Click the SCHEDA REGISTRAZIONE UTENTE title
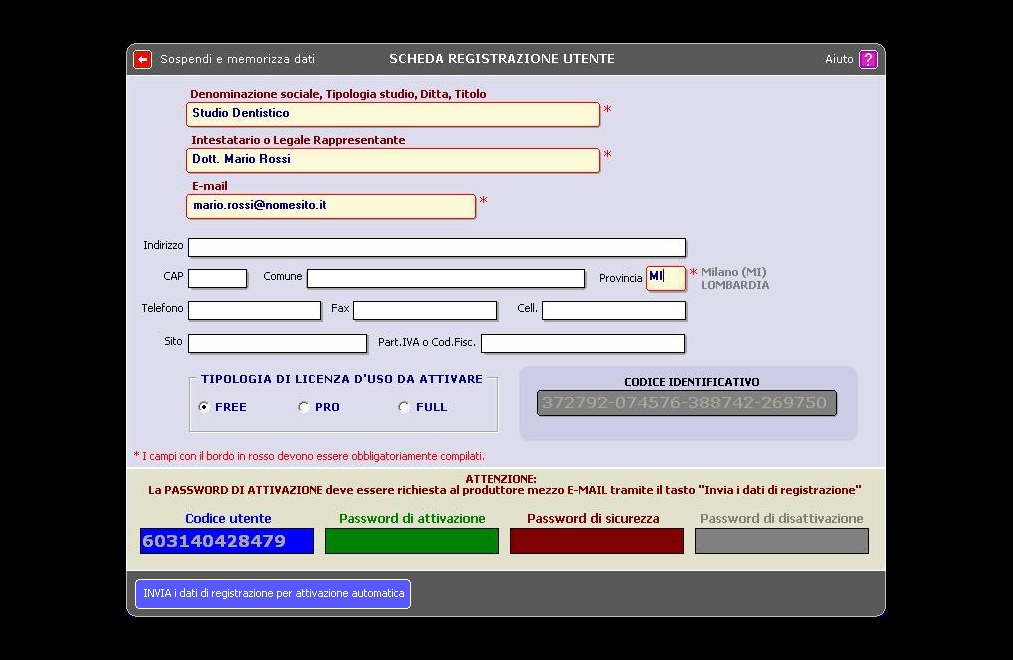1013x660 pixels. coord(502,59)
